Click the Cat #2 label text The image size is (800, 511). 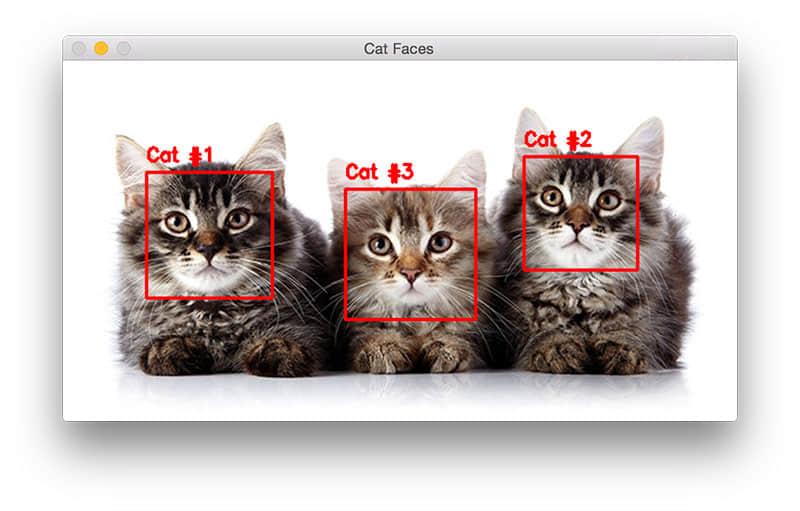[558, 140]
